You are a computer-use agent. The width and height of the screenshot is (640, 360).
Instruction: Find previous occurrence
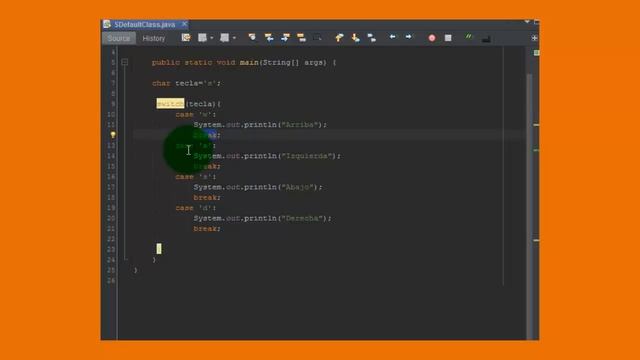coord(269,38)
